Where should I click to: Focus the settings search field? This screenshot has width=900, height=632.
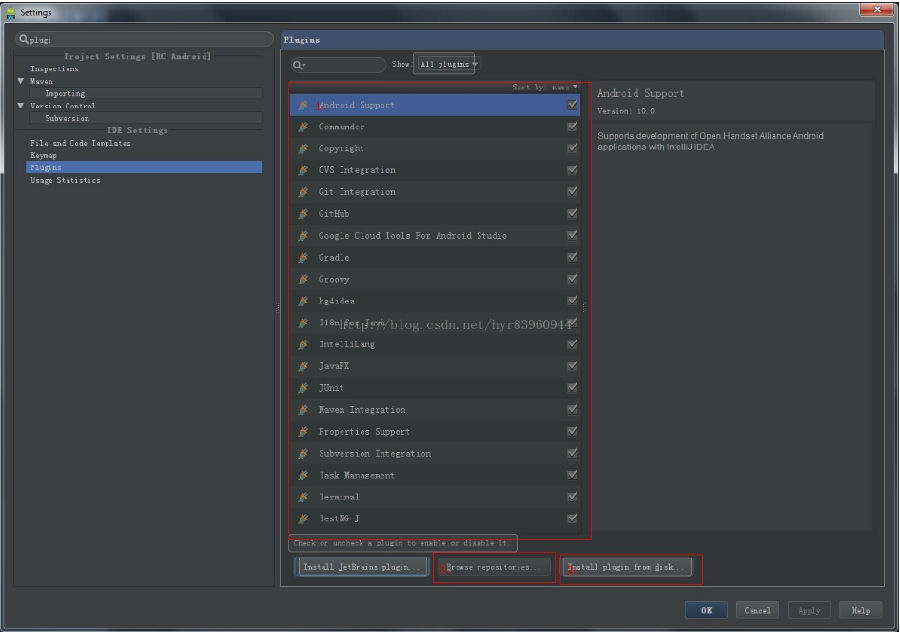coord(145,39)
